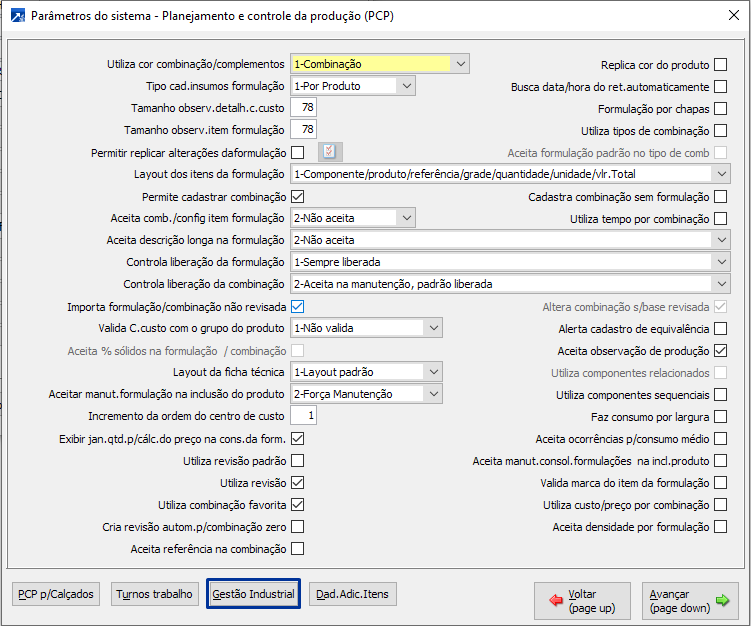Check Aceita densidade por formulação
This screenshot has width=751, height=626.
[720, 527]
